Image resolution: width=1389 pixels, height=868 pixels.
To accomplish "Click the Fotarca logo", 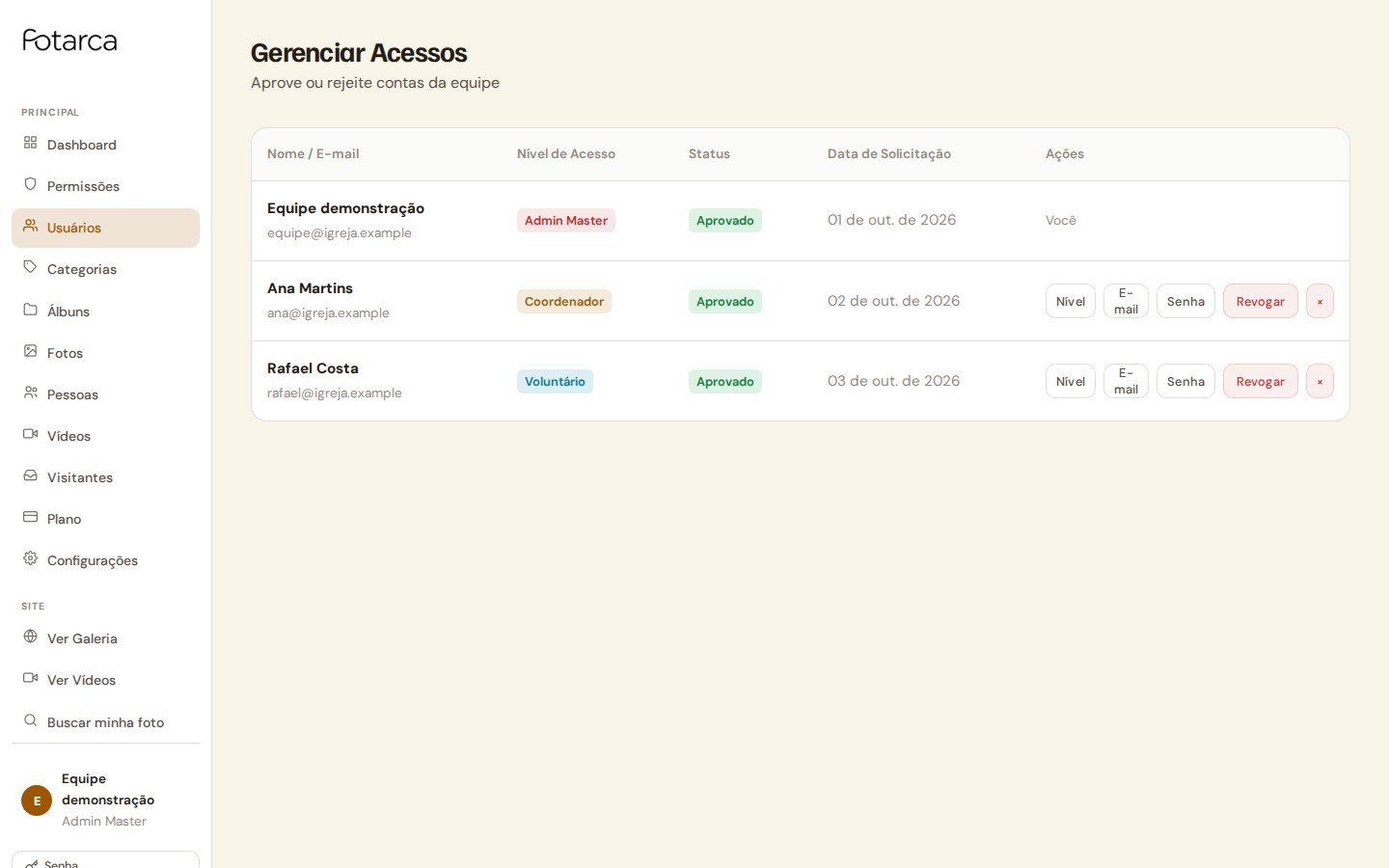I will pos(69,41).
